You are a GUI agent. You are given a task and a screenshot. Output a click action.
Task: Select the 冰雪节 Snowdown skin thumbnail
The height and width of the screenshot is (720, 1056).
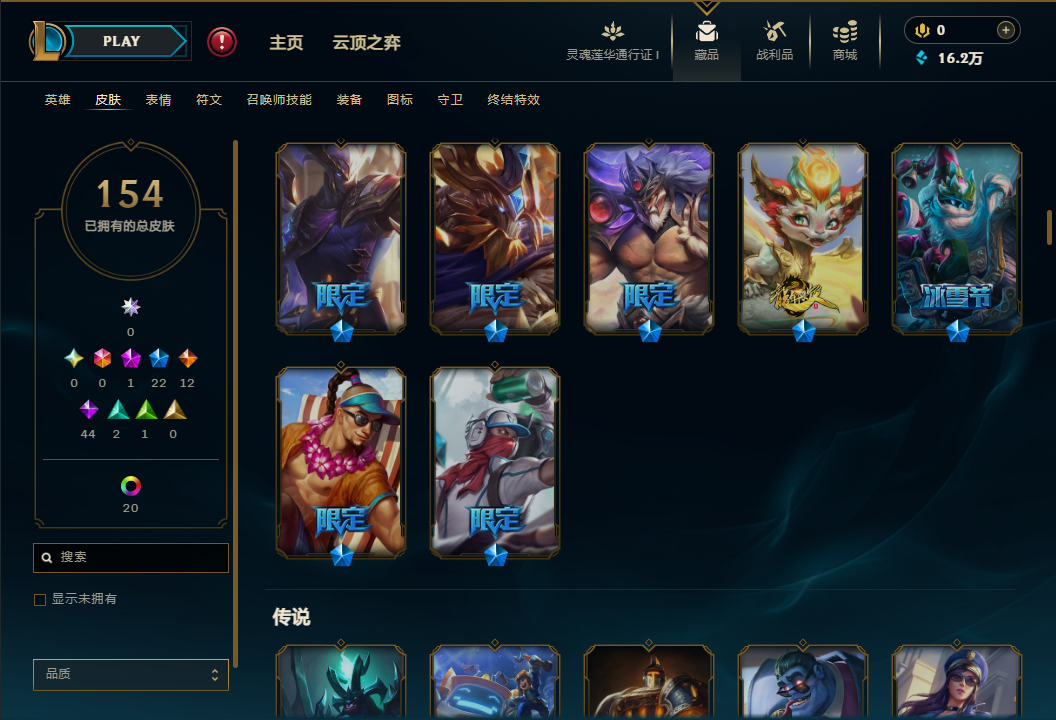click(956, 238)
